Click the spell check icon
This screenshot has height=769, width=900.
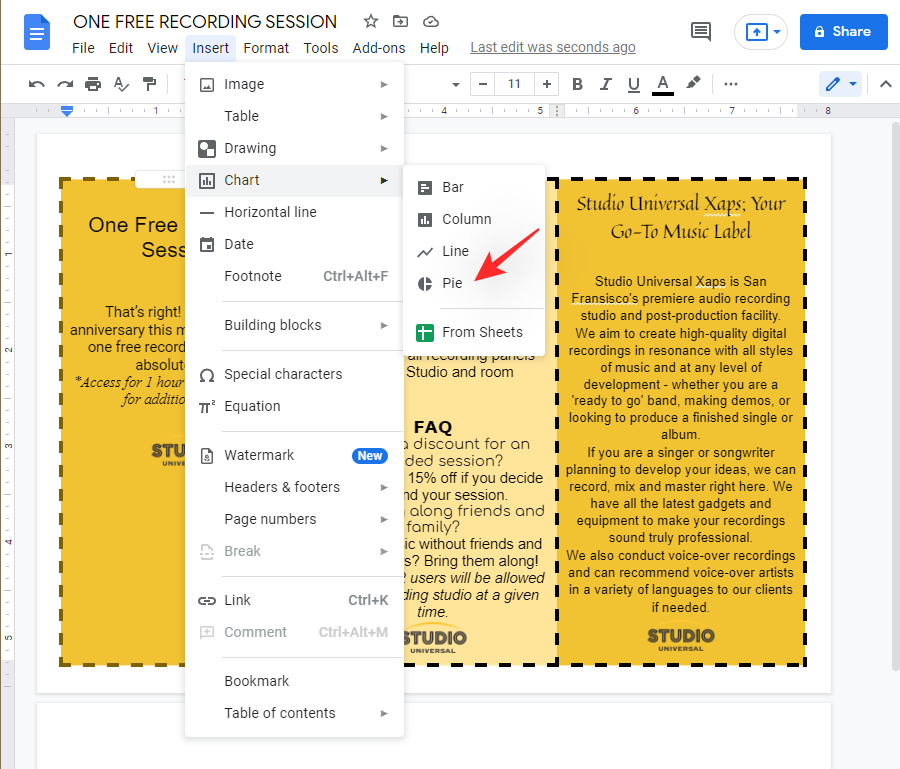pyautogui.click(x=121, y=84)
